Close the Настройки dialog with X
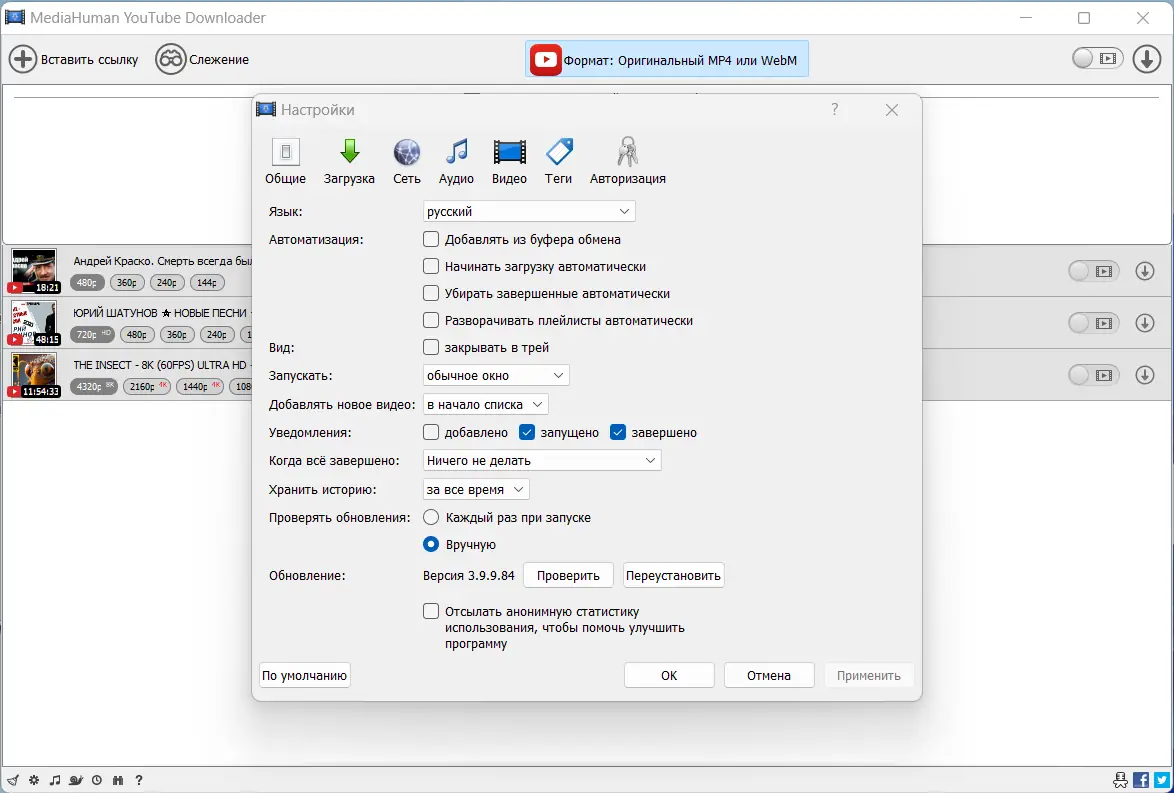 (x=891, y=110)
